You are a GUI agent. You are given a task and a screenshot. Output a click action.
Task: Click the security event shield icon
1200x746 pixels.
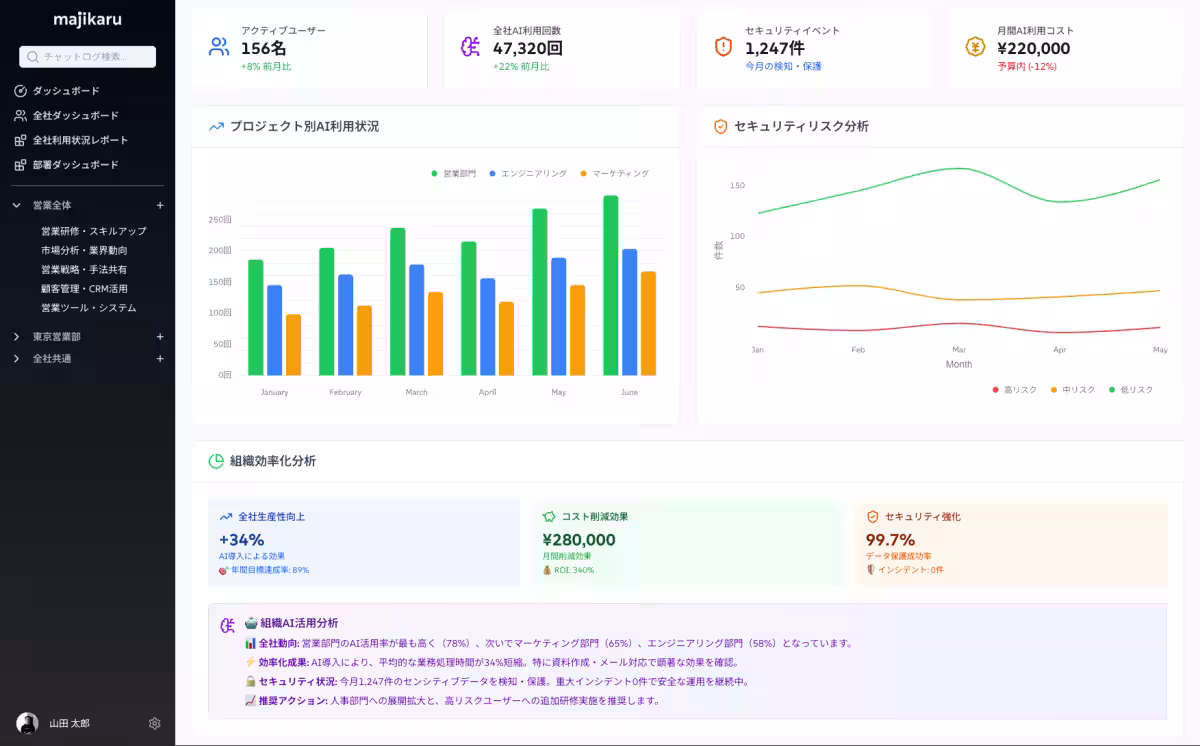coord(723,47)
